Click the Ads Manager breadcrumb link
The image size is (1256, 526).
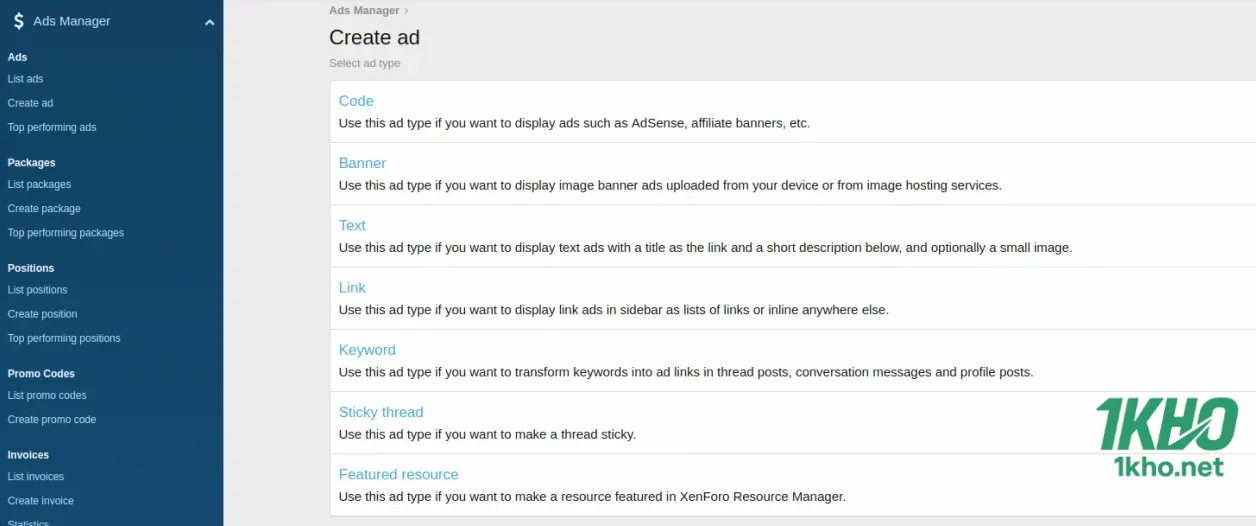click(364, 11)
